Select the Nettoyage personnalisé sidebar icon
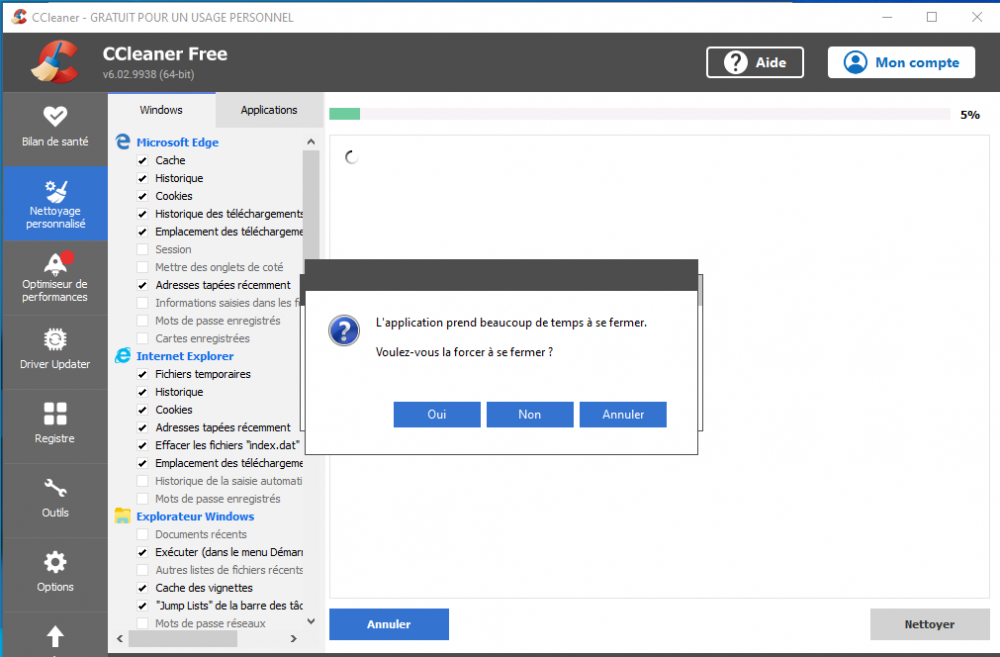 click(55, 191)
